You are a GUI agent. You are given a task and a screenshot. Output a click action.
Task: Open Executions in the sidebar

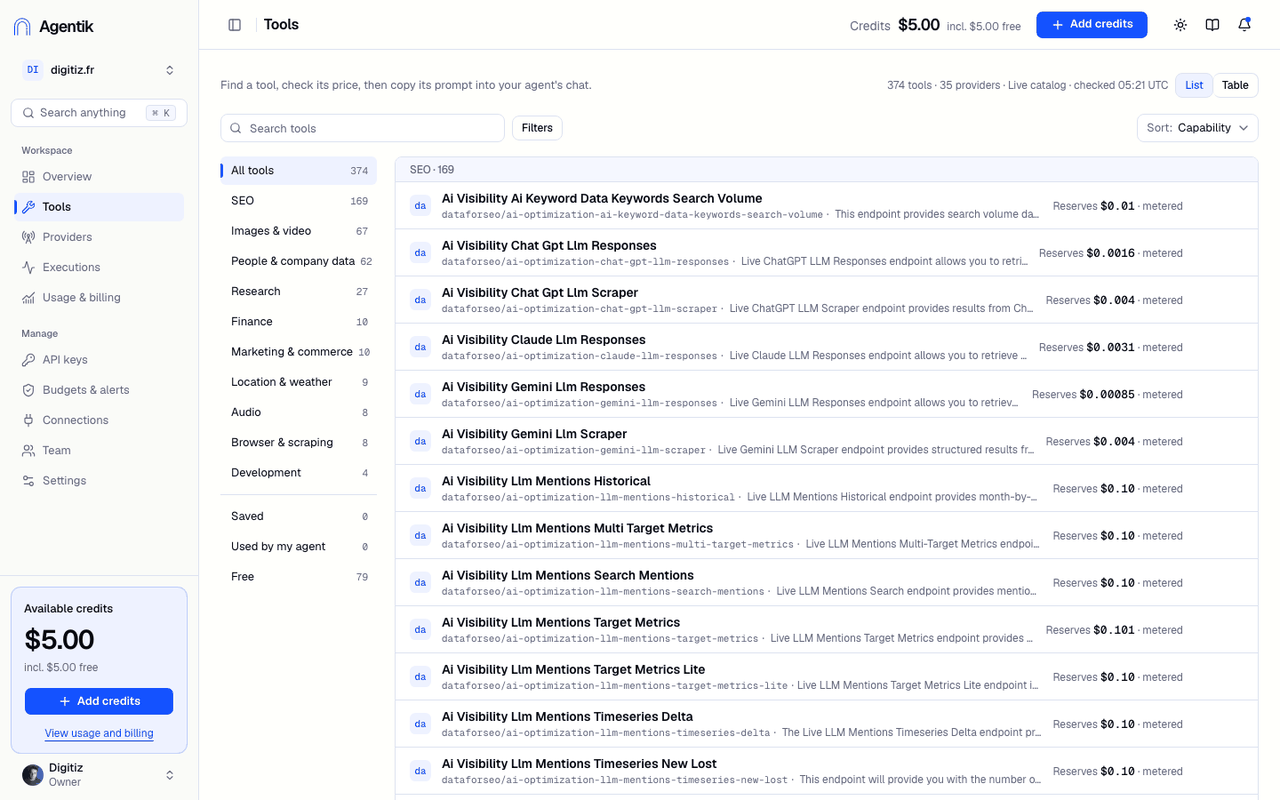tap(99, 267)
